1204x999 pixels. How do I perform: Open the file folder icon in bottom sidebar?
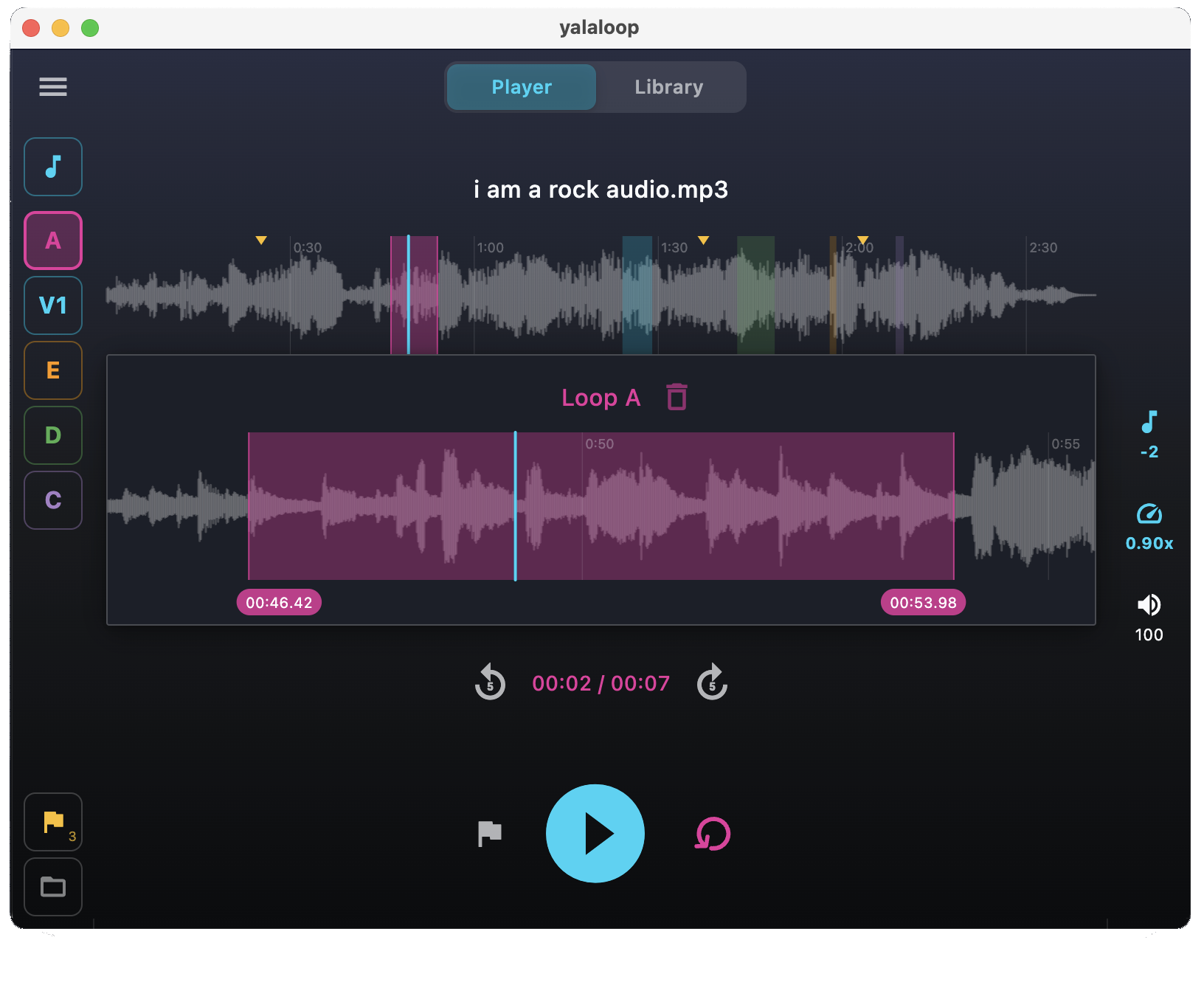[x=52, y=887]
